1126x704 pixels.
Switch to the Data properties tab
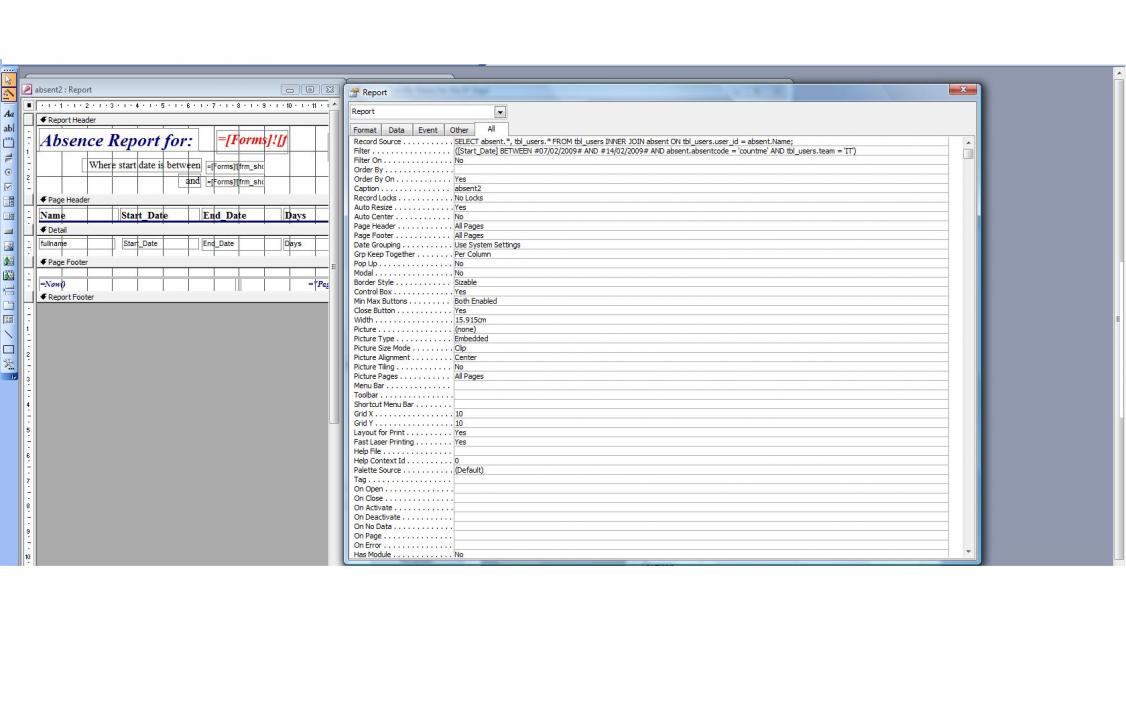pyautogui.click(x=396, y=130)
